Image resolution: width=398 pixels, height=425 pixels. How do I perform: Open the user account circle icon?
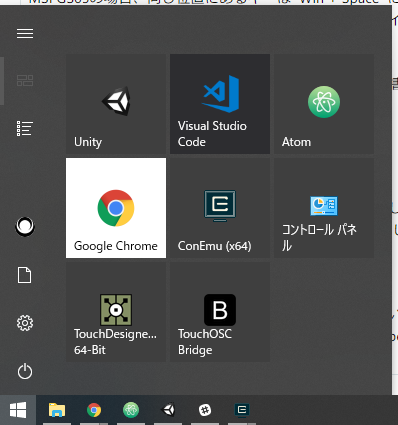coord(25,227)
